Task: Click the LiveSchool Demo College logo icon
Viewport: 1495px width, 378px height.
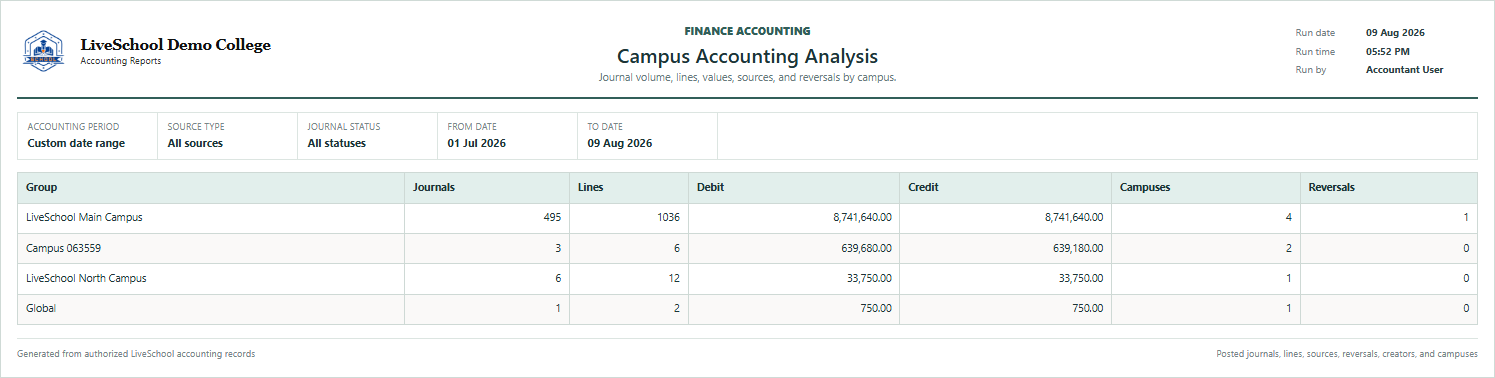Action: coord(43,51)
